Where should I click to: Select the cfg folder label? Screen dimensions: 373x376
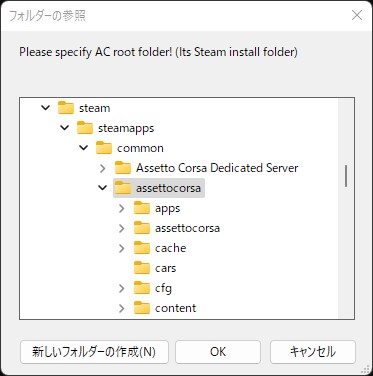tap(163, 288)
